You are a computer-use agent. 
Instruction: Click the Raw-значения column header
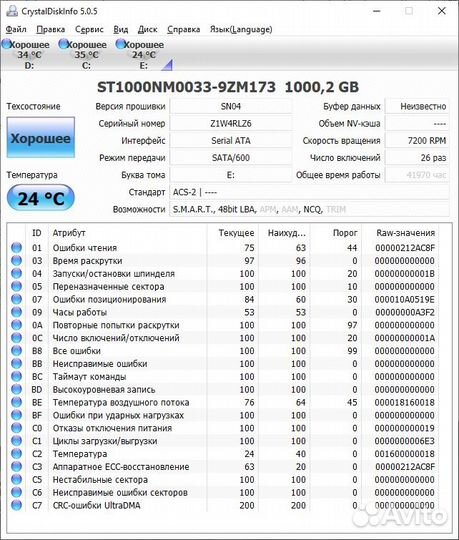coord(400,233)
